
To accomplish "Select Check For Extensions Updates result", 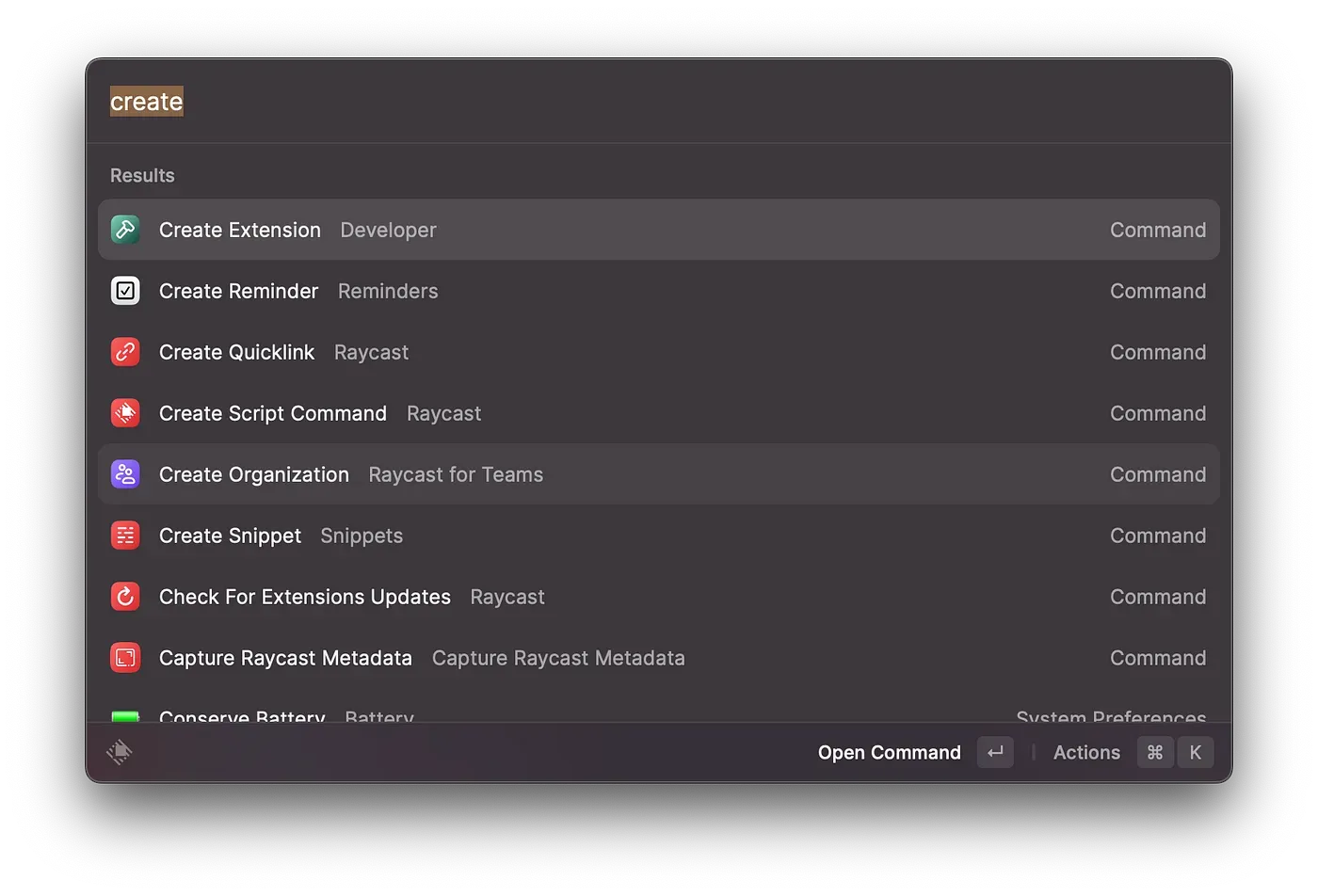I will point(659,597).
